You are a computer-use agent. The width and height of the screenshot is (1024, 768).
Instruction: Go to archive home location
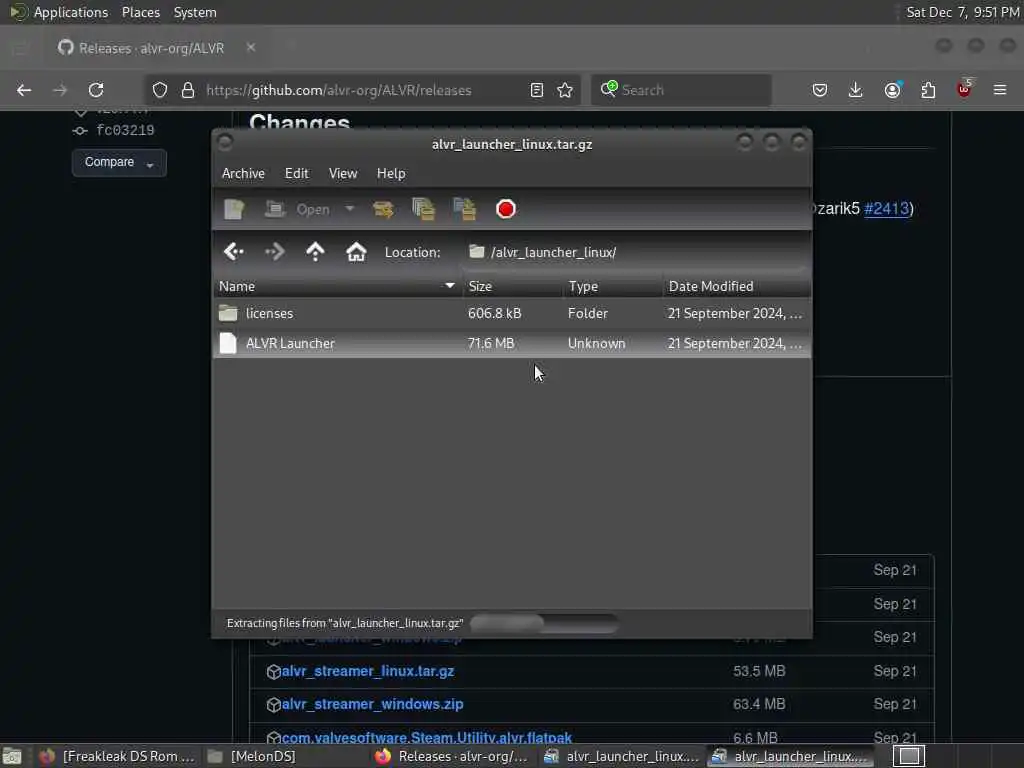(356, 251)
